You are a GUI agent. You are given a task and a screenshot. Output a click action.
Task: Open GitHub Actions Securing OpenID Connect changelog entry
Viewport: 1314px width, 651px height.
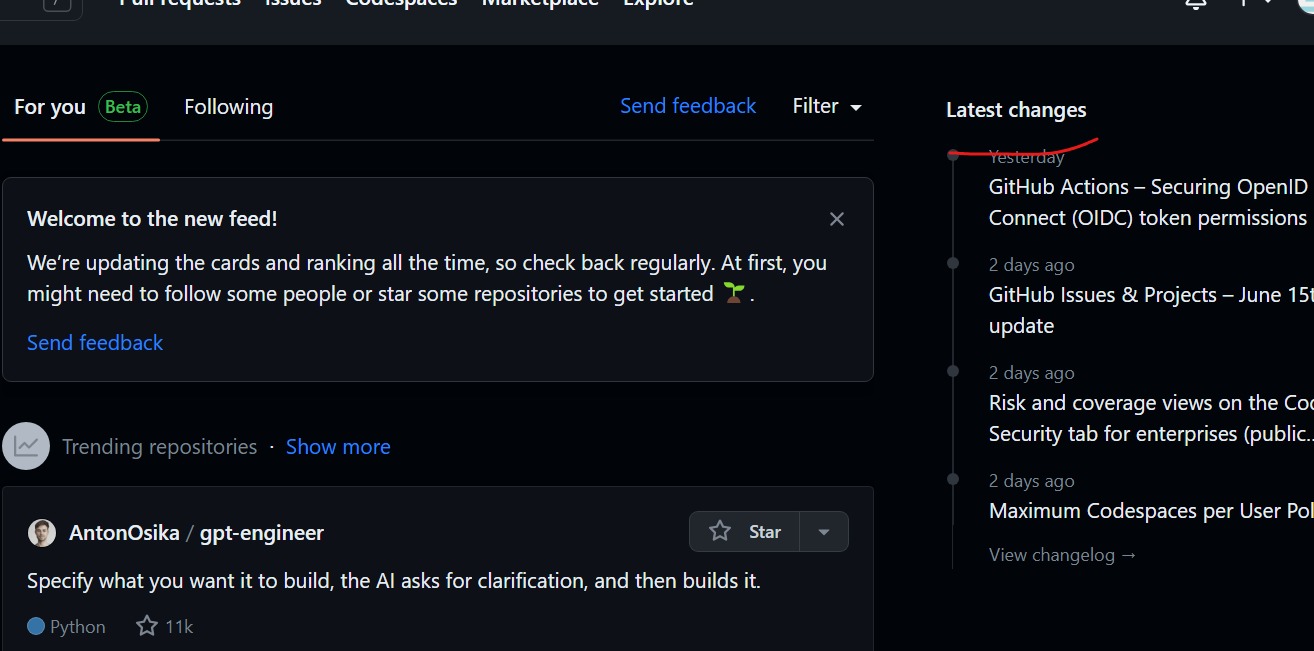coord(1150,202)
